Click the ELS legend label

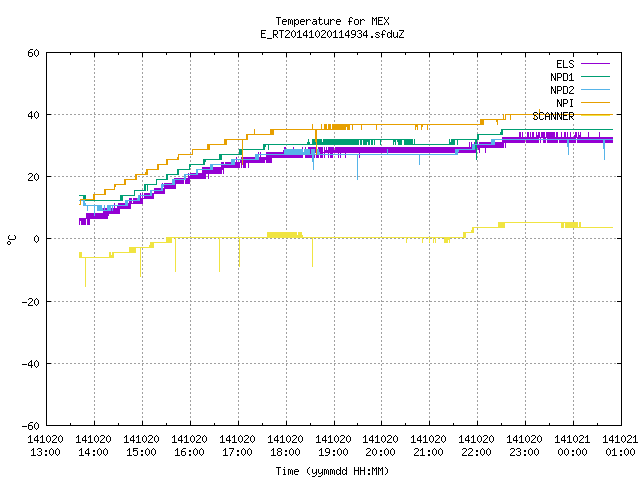(565, 64)
